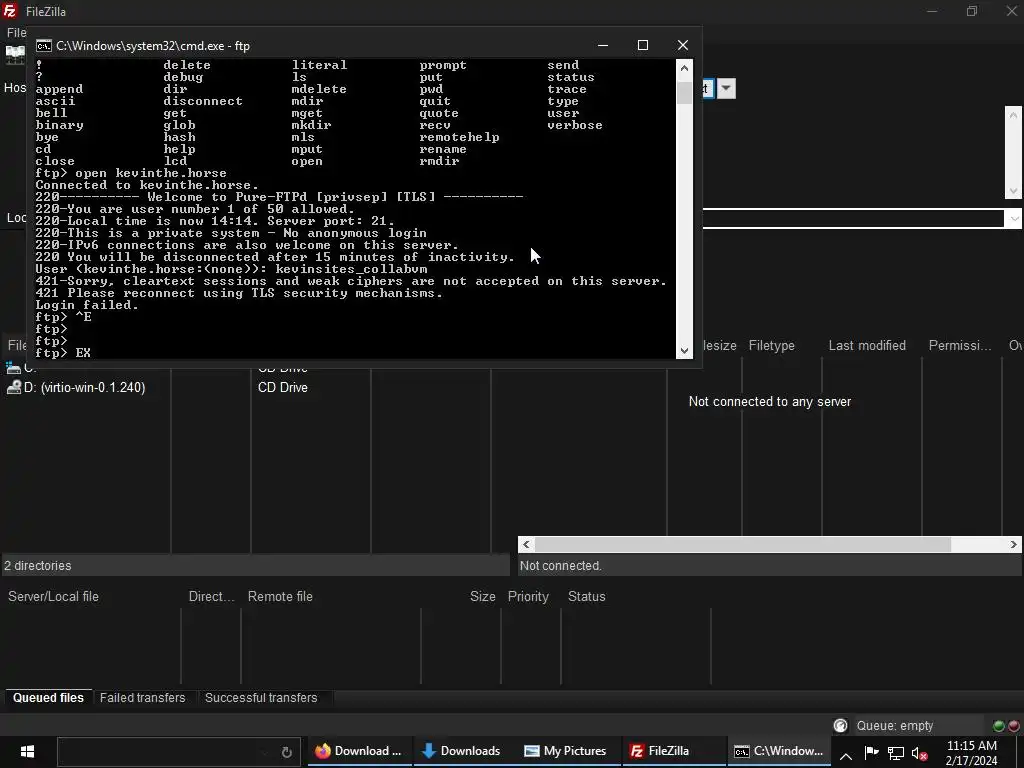The image size is (1024, 768).
Task: Open the File menu in FileZilla
Action: [x=16, y=33]
